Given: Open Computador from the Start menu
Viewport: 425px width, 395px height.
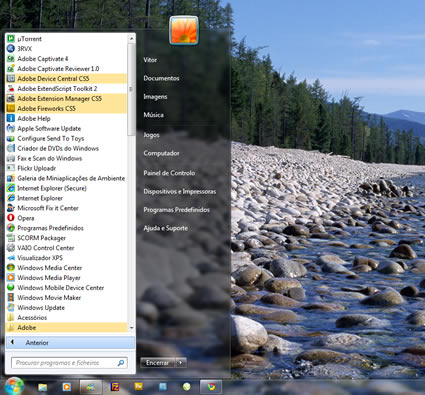Looking at the screenshot, I should (161, 153).
